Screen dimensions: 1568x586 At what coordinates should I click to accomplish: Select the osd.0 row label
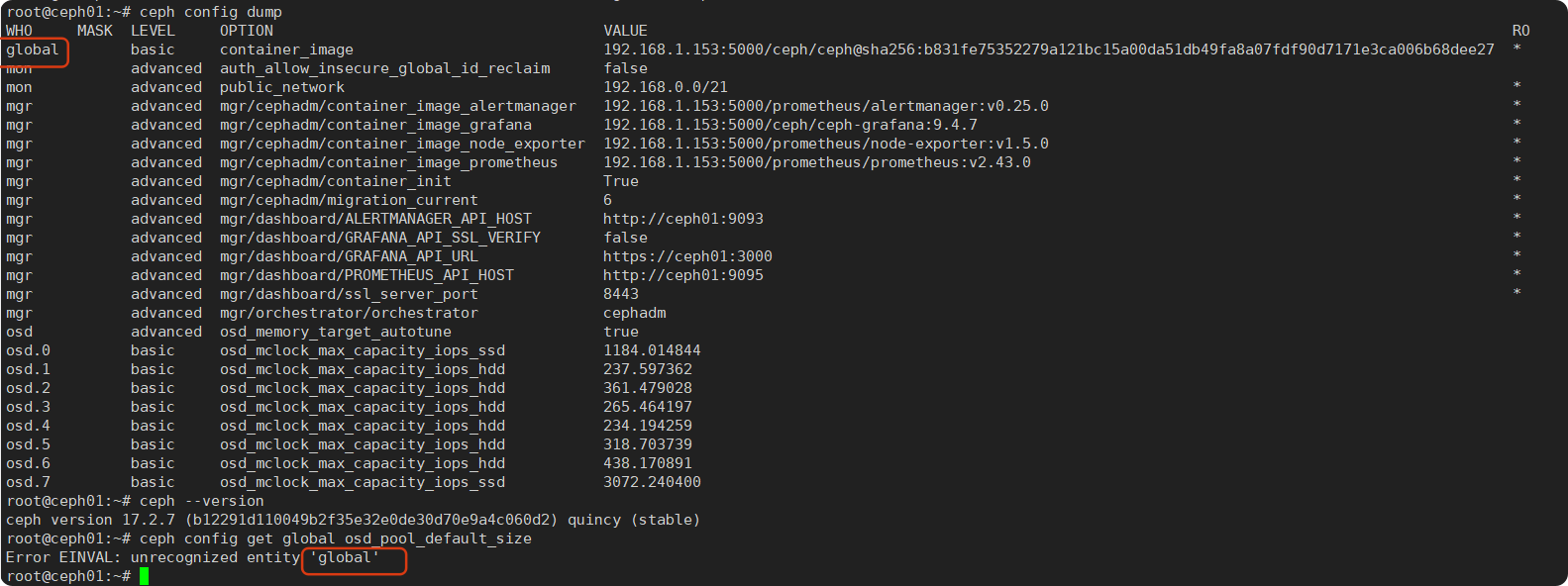pos(28,350)
